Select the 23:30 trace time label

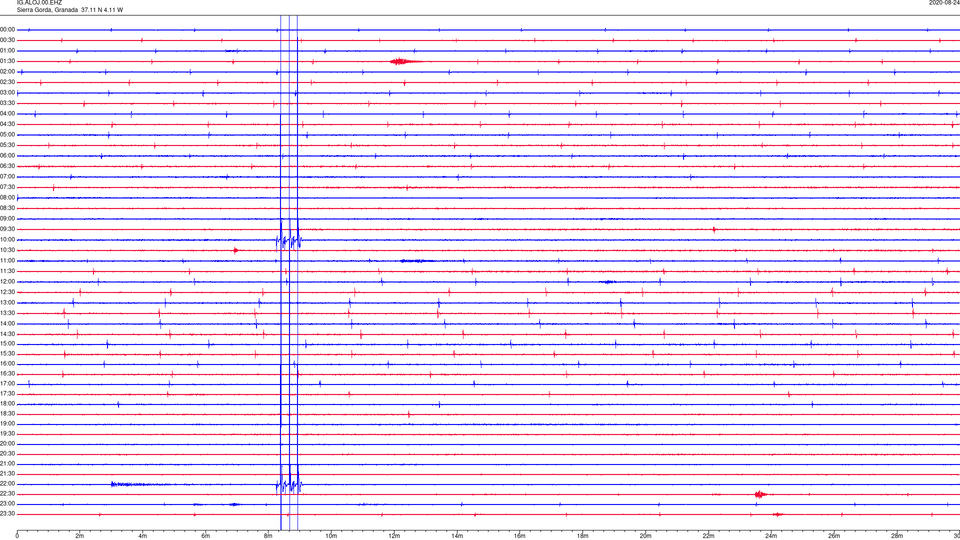(x=7, y=514)
